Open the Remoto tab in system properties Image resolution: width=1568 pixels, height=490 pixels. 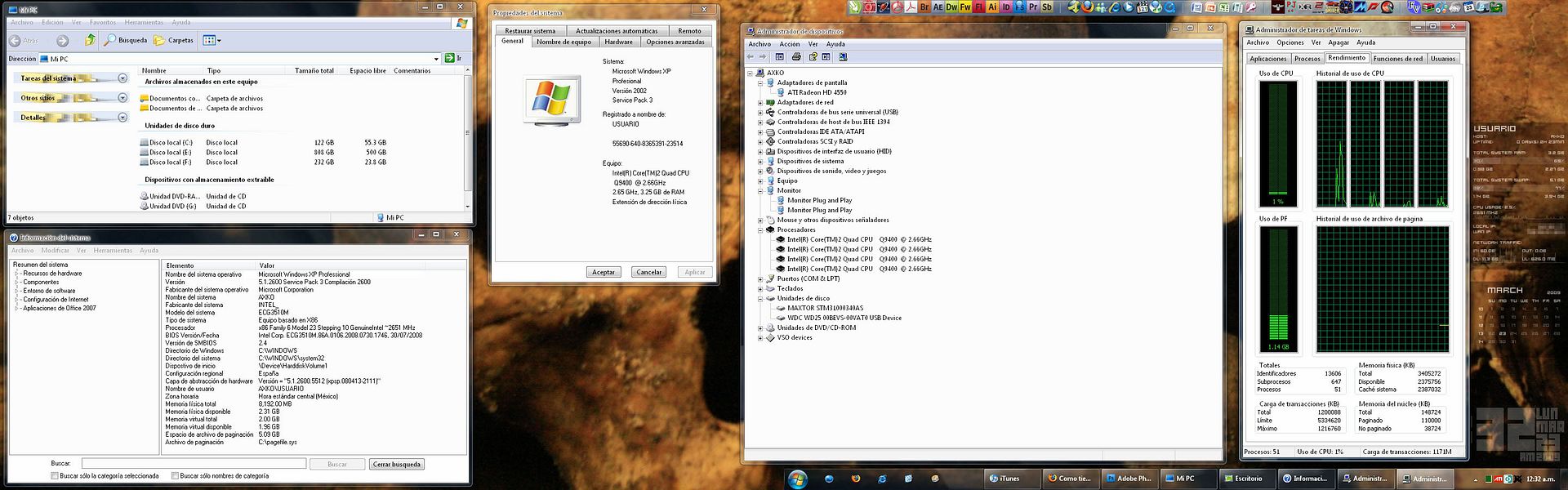tap(689, 31)
